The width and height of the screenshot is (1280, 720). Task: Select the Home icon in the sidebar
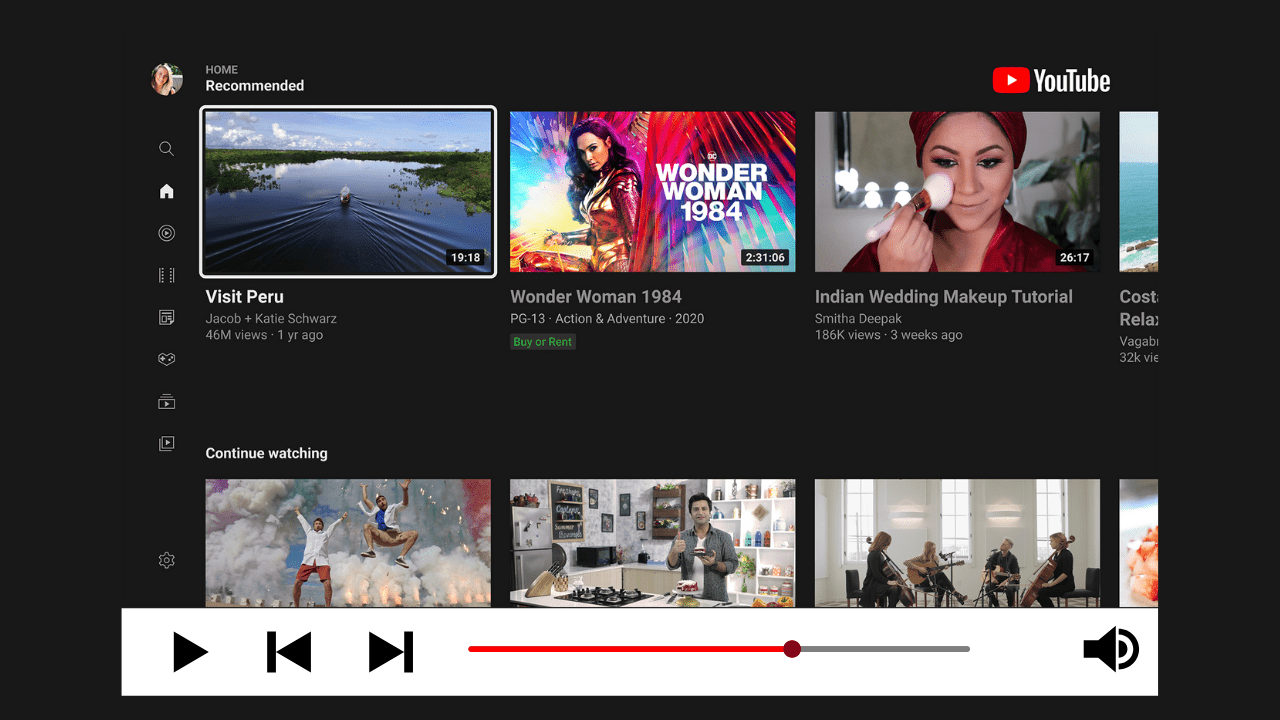(166, 191)
